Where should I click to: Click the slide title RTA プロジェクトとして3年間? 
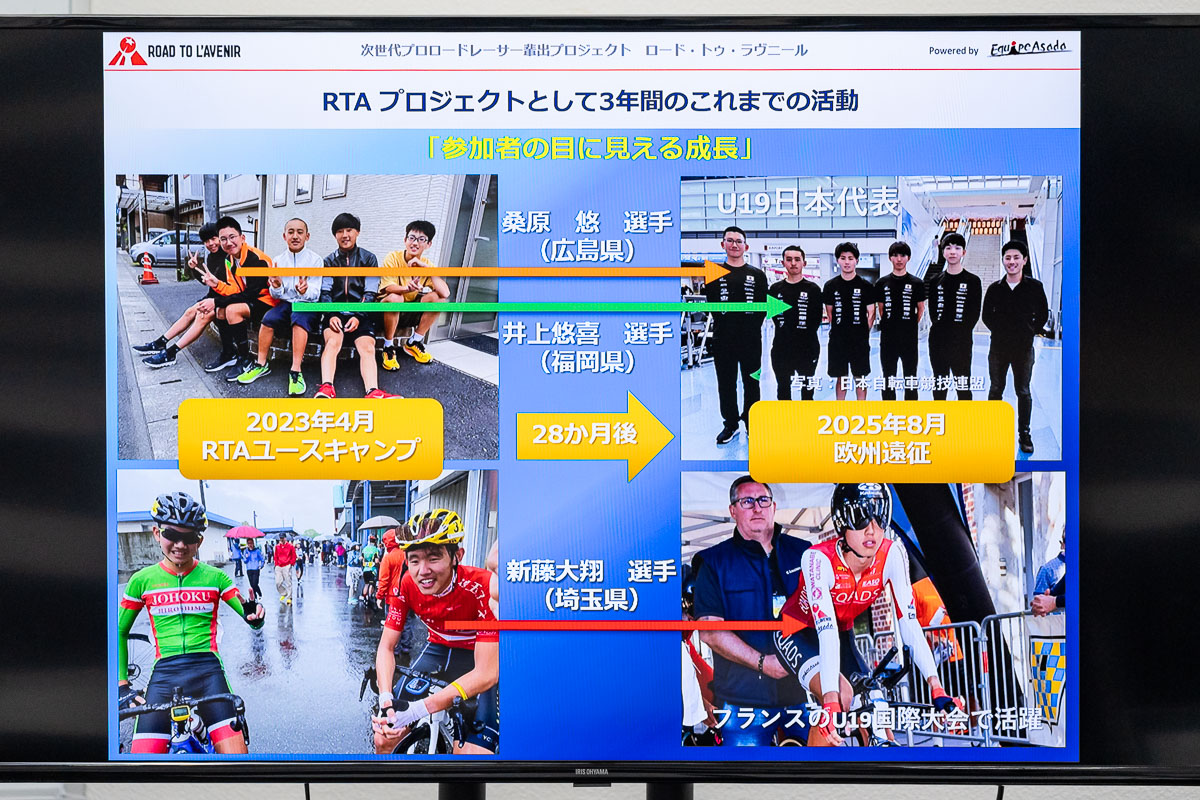590,101
